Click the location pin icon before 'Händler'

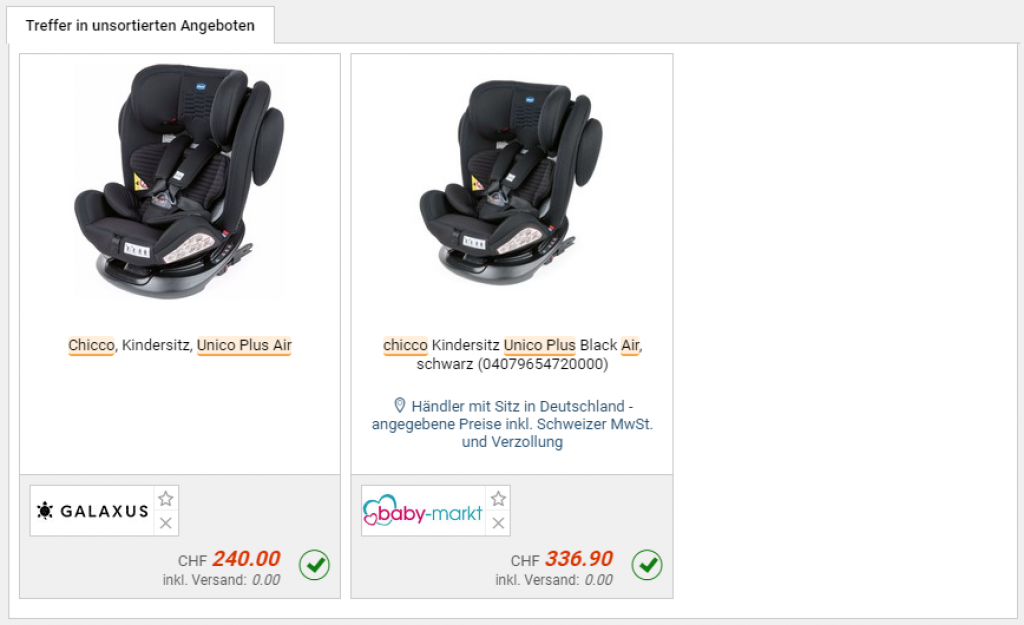pyautogui.click(x=400, y=405)
